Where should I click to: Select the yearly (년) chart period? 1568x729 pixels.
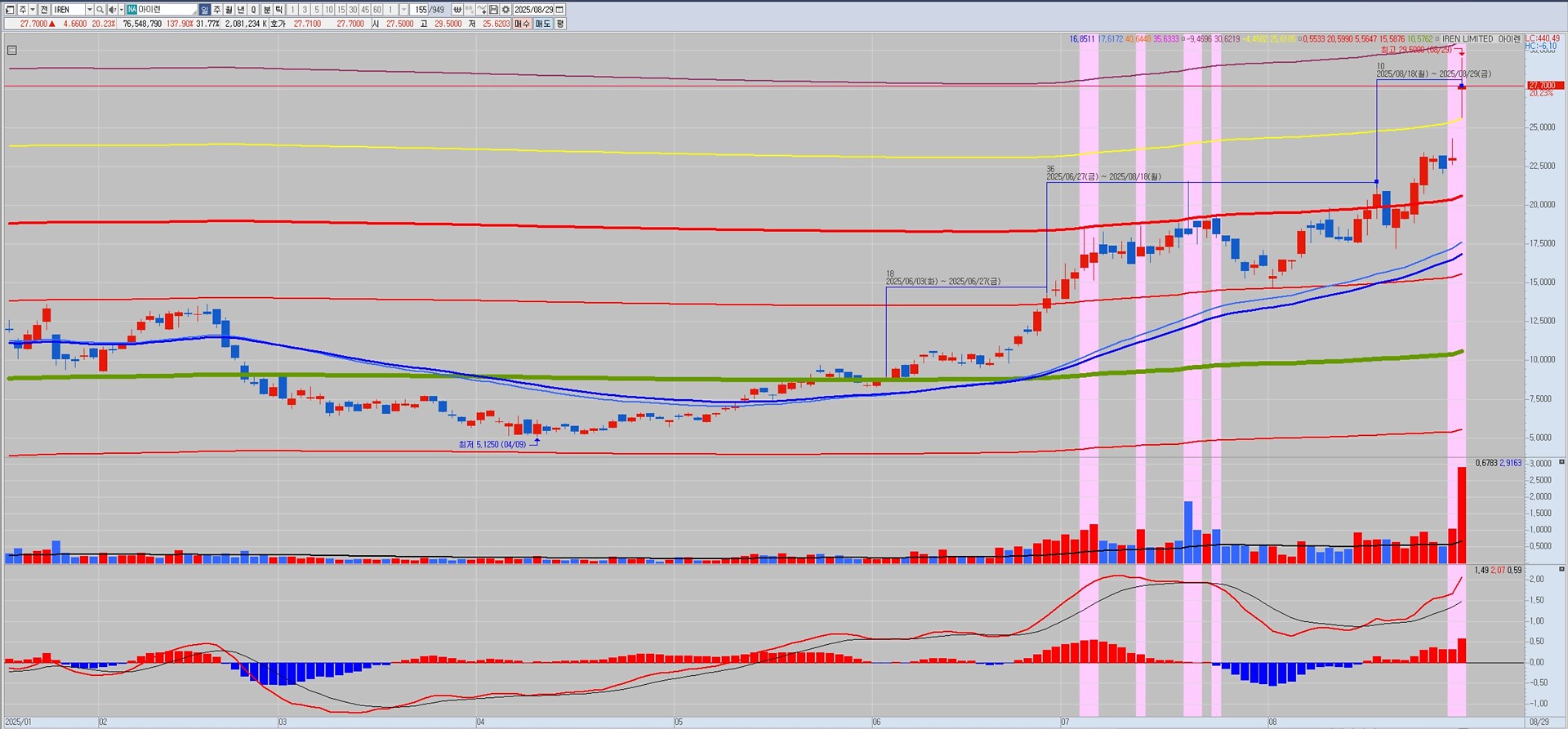[x=241, y=10]
